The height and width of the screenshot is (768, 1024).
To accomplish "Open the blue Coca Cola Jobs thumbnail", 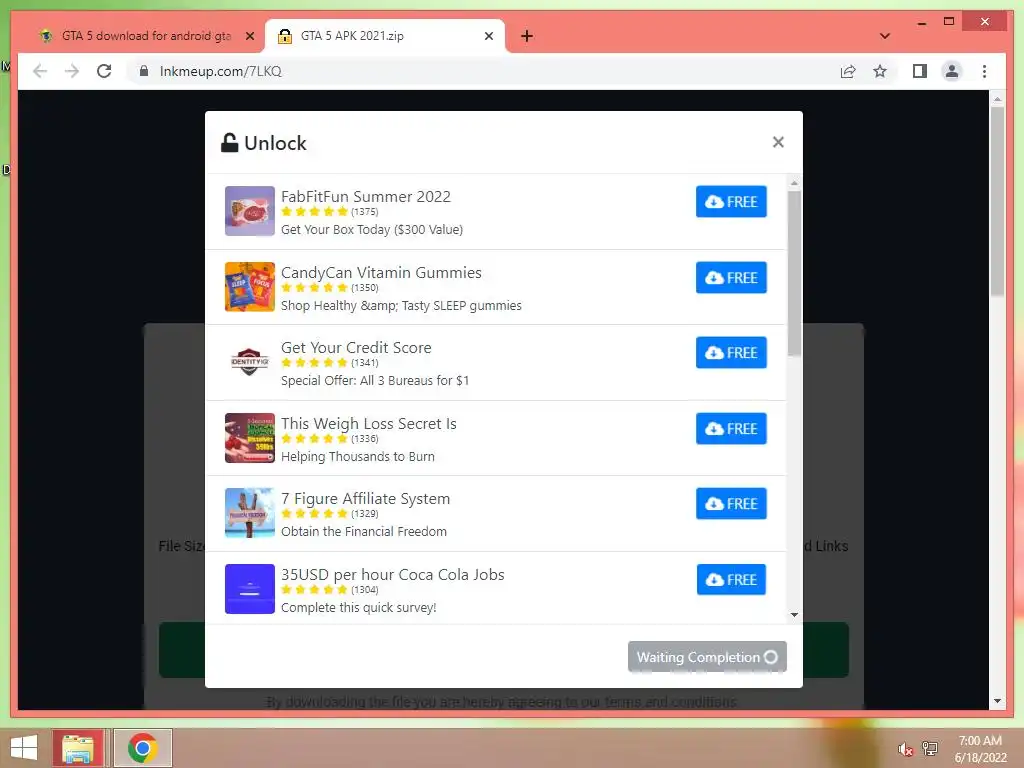I will pos(249,588).
